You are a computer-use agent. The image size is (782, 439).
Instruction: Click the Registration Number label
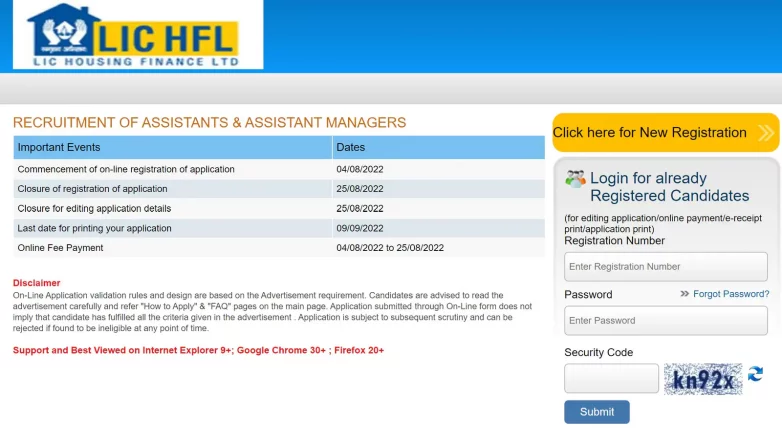tap(614, 240)
